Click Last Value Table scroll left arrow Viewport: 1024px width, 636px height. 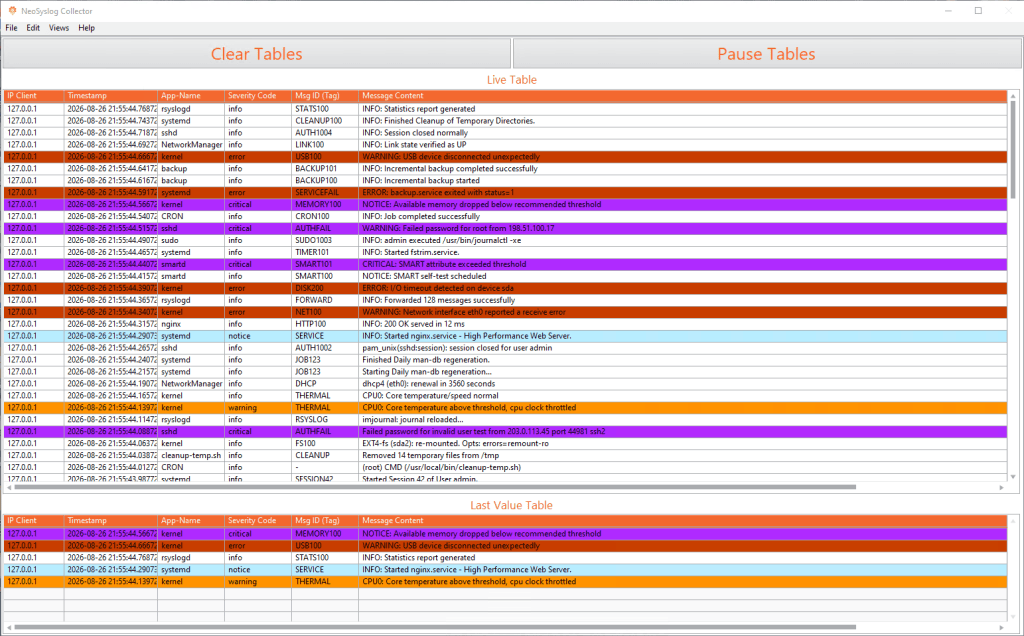[x=8, y=628]
